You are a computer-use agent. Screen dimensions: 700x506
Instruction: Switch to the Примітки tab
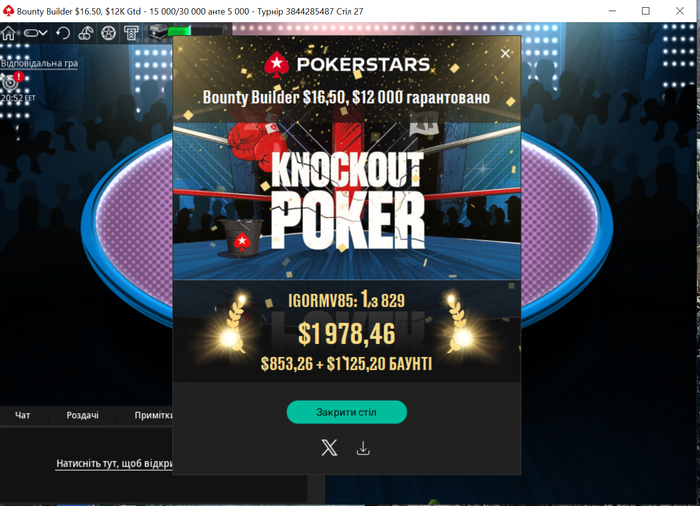point(154,415)
